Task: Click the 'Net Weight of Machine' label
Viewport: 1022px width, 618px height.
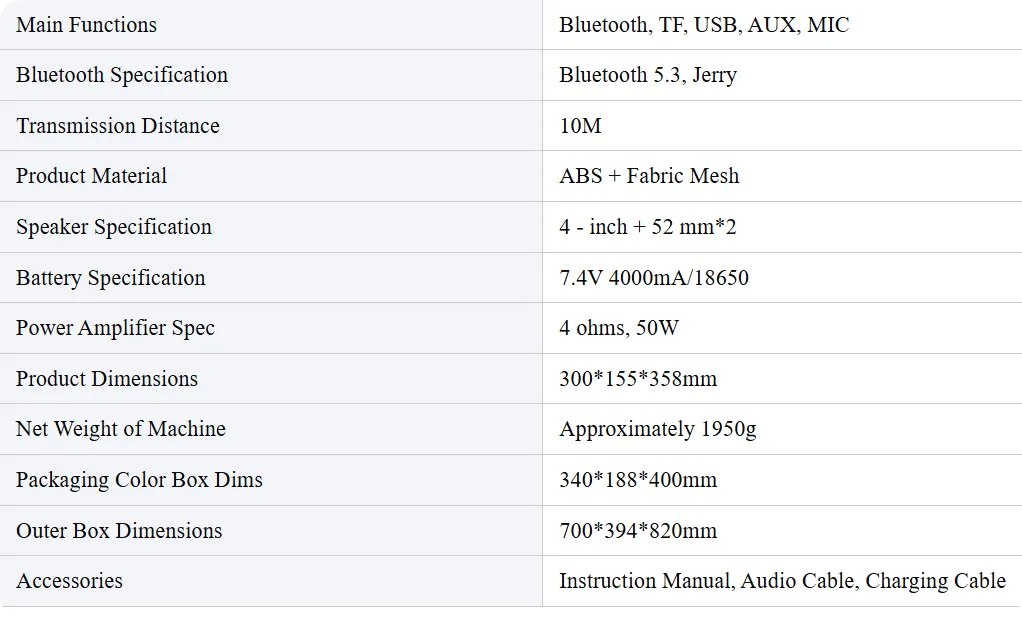Action: (121, 429)
